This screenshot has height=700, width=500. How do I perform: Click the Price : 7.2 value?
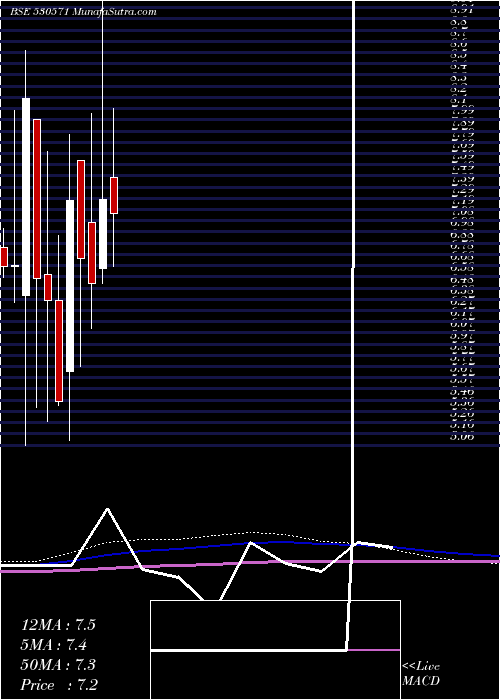[59, 685]
